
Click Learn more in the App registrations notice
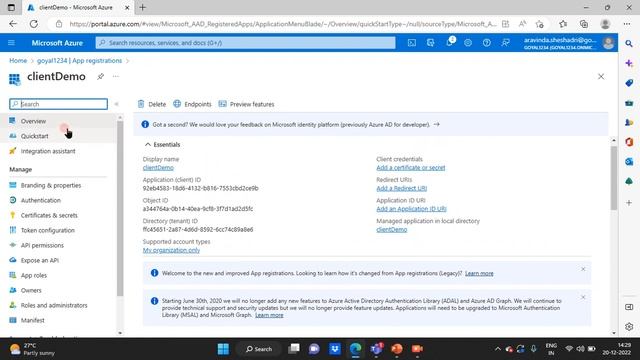[x=479, y=273]
